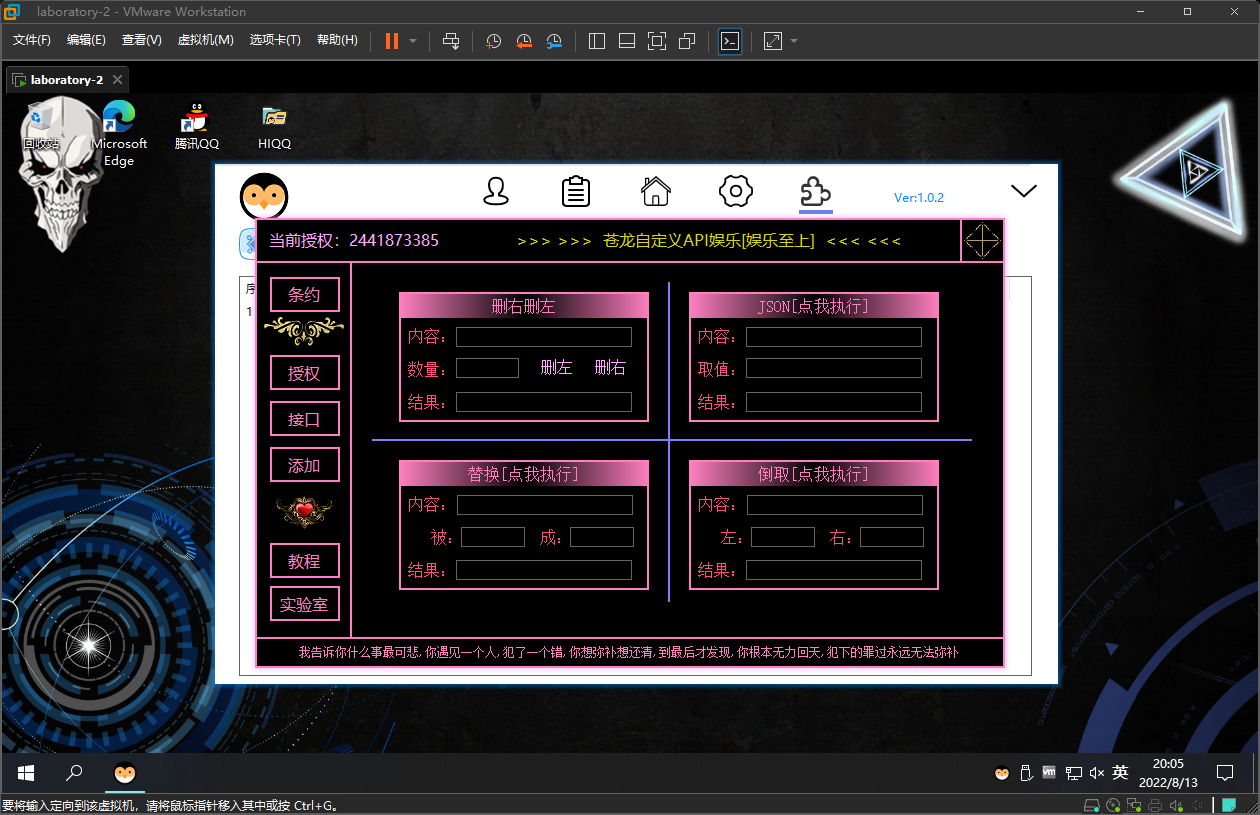
Task: Open the HIQQ desktop folder icon
Action: tap(274, 126)
